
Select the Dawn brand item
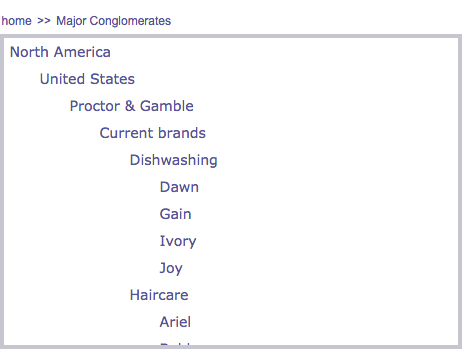179,187
